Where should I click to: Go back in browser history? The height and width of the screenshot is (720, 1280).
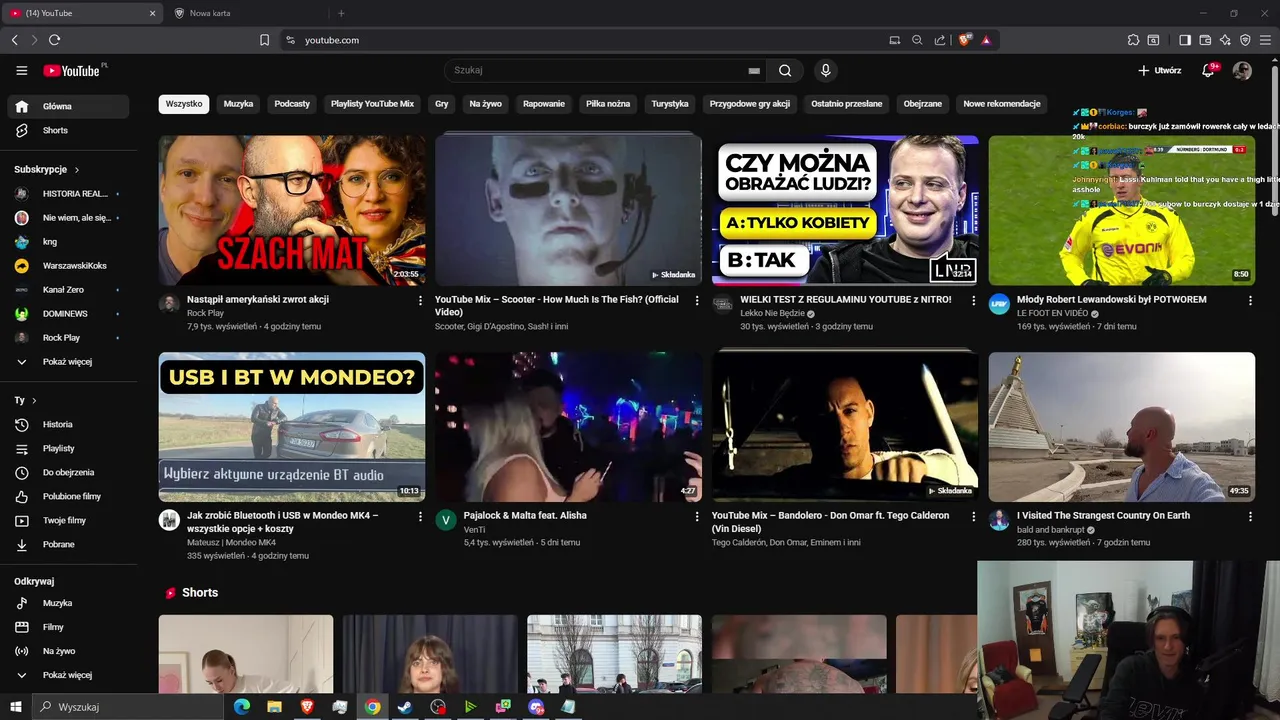pos(14,40)
